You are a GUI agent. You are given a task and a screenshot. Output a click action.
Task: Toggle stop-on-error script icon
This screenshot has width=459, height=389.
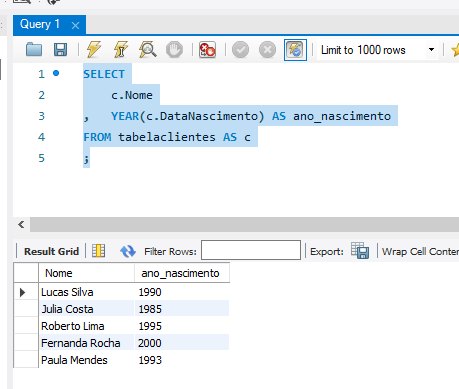pyautogui.click(x=207, y=50)
